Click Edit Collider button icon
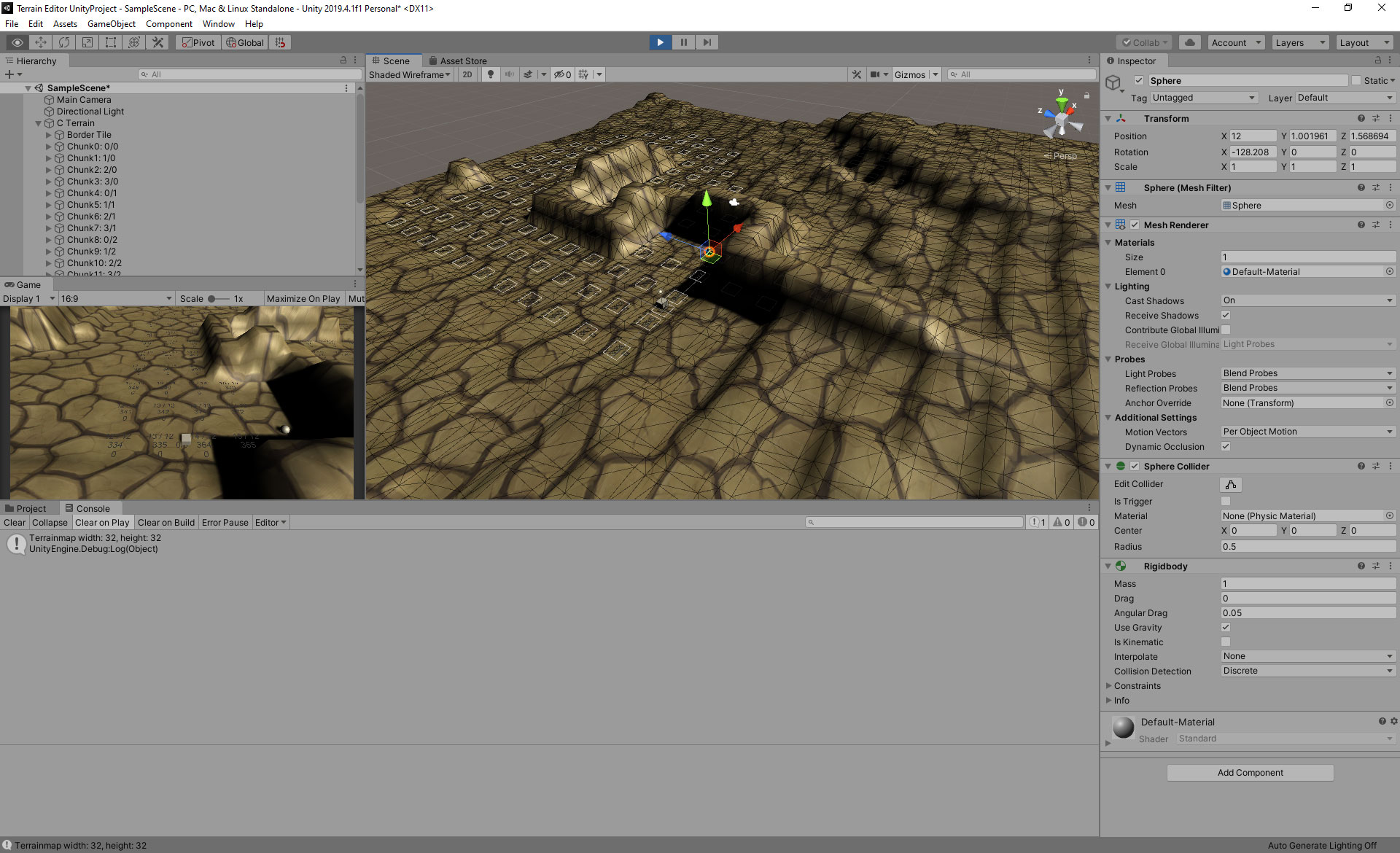Image resolution: width=1400 pixels, height=853 pixels. 1231,484
